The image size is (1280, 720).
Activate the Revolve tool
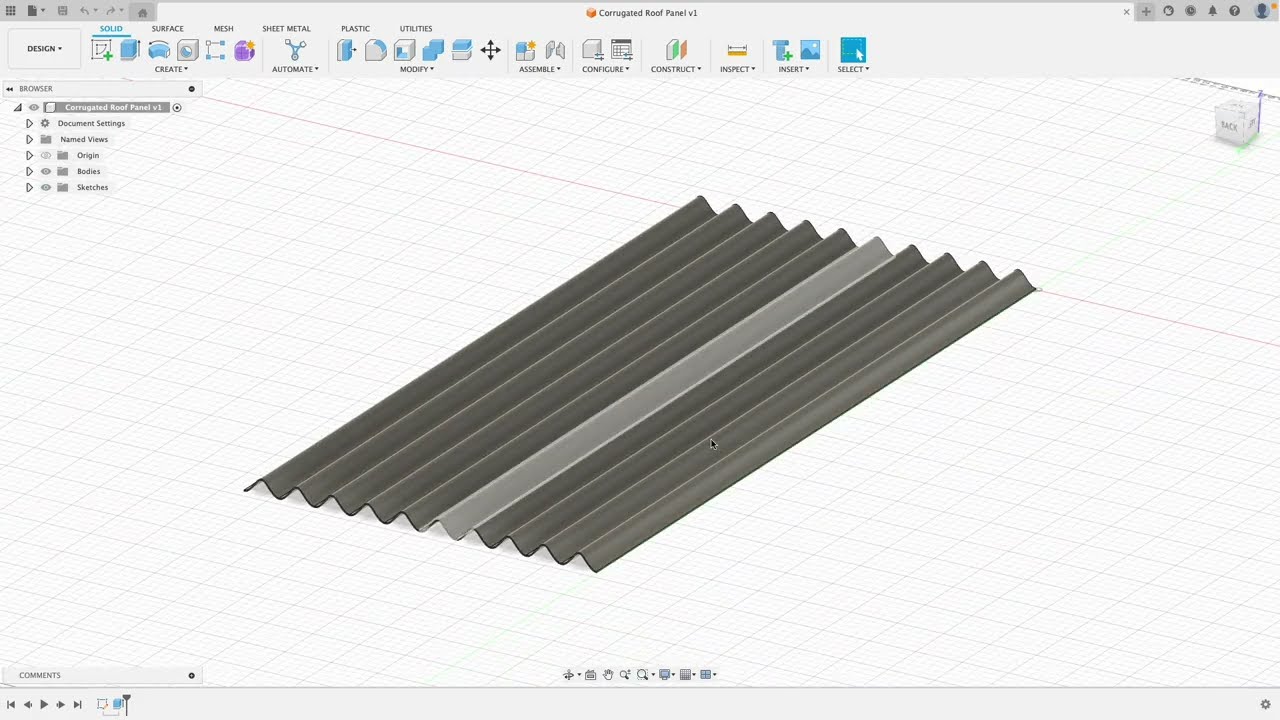[159, 50]
